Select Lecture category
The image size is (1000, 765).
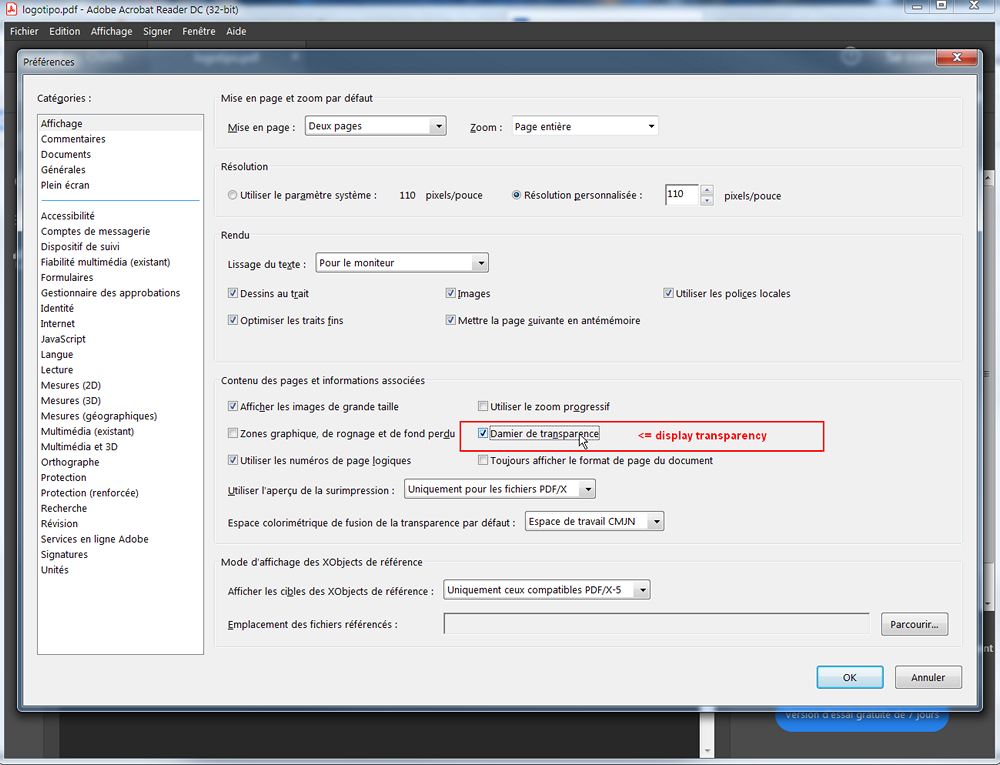click(120, 370)
